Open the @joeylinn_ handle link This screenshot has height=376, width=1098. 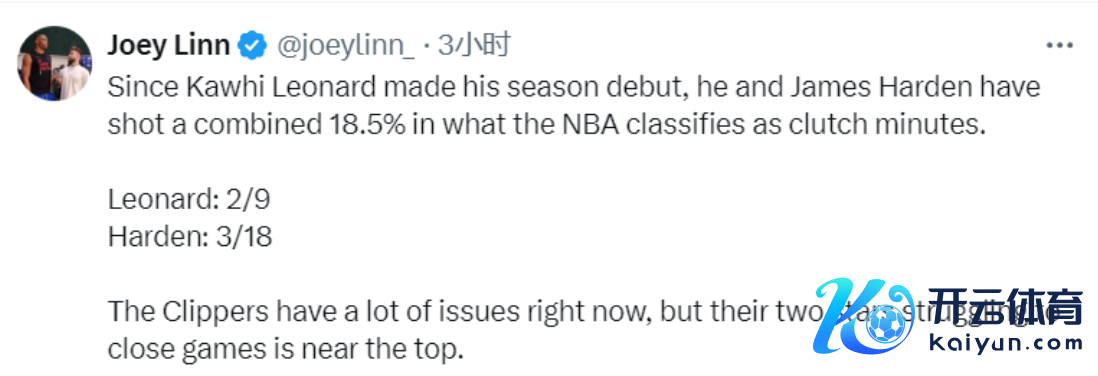[x=346, y=47]
